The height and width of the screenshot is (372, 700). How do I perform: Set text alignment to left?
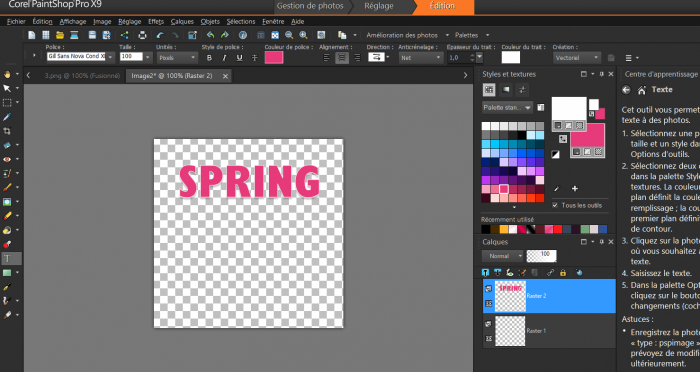tap(327, 58)
